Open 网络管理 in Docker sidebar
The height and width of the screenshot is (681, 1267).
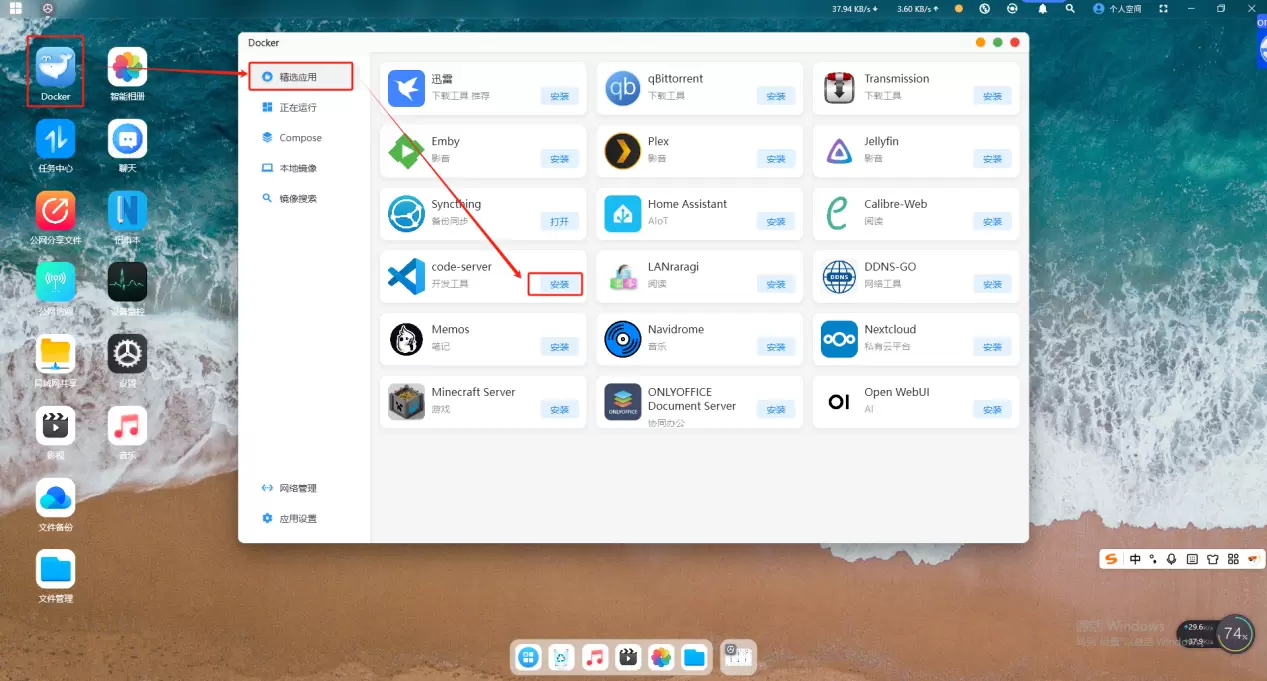point(298,488)
